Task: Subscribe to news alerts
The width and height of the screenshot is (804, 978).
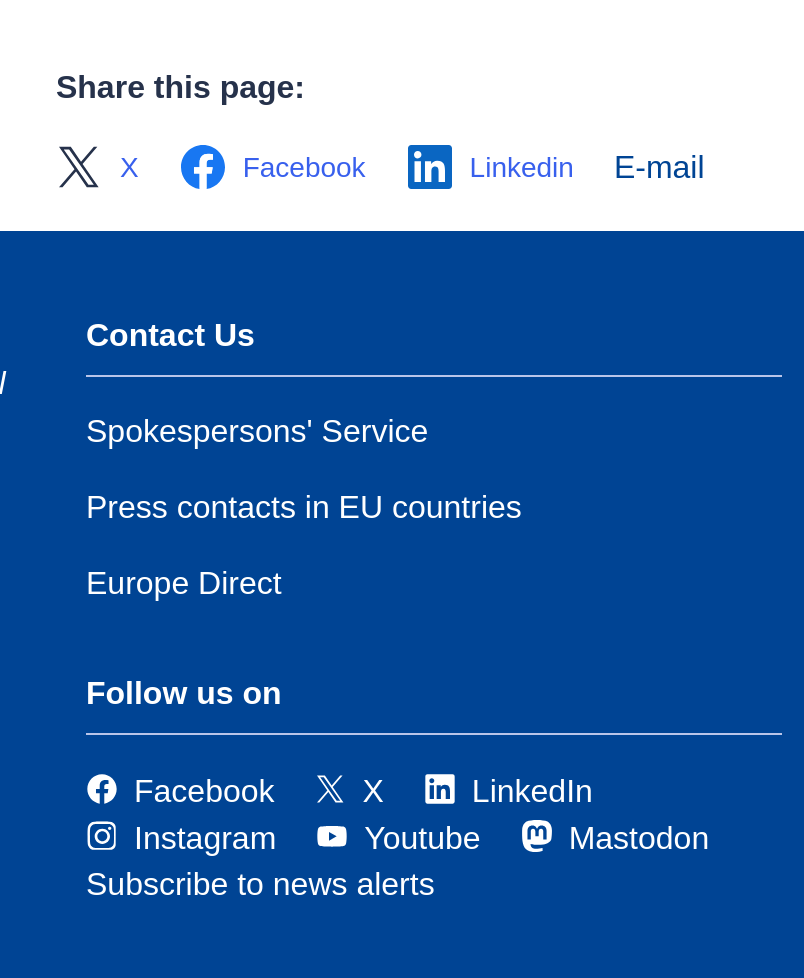Action: (x=260, y=884)
